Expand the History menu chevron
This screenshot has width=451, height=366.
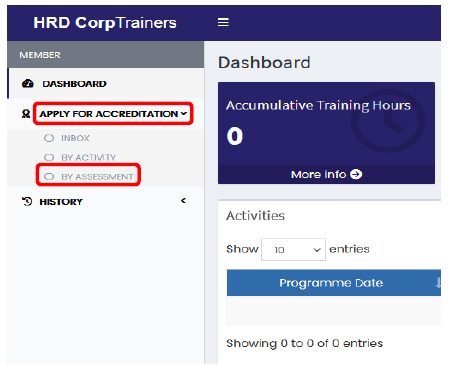[183, 201]
